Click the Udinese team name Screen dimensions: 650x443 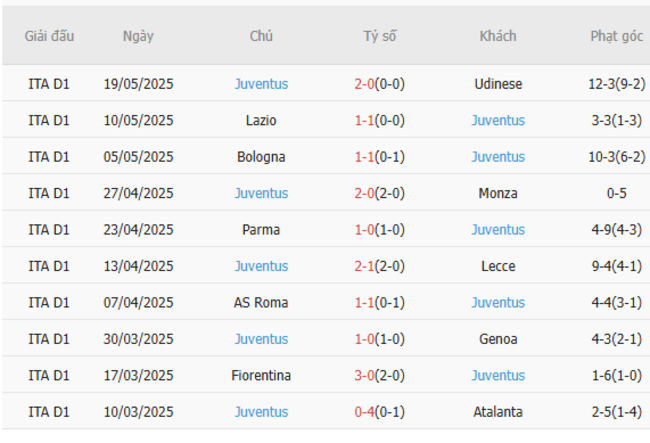tap(498, 84)
